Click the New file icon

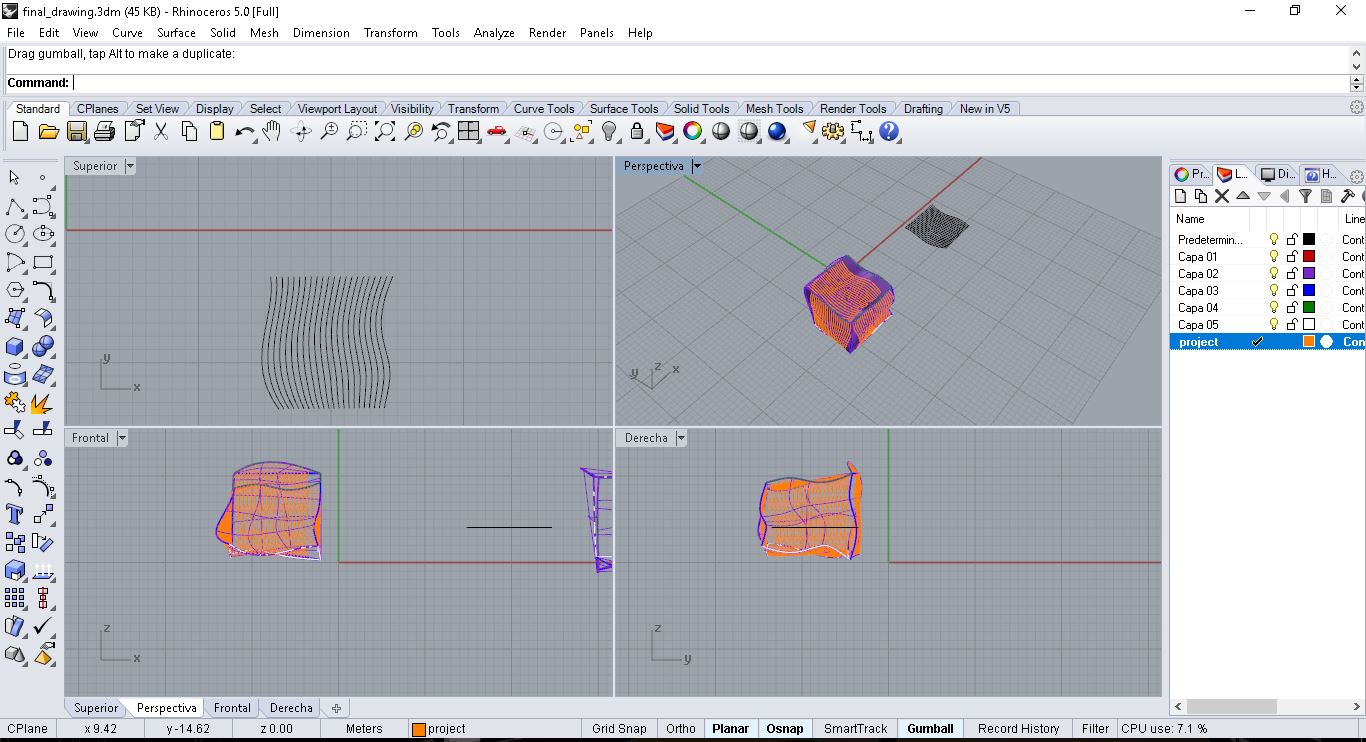[x=20, y=131]
